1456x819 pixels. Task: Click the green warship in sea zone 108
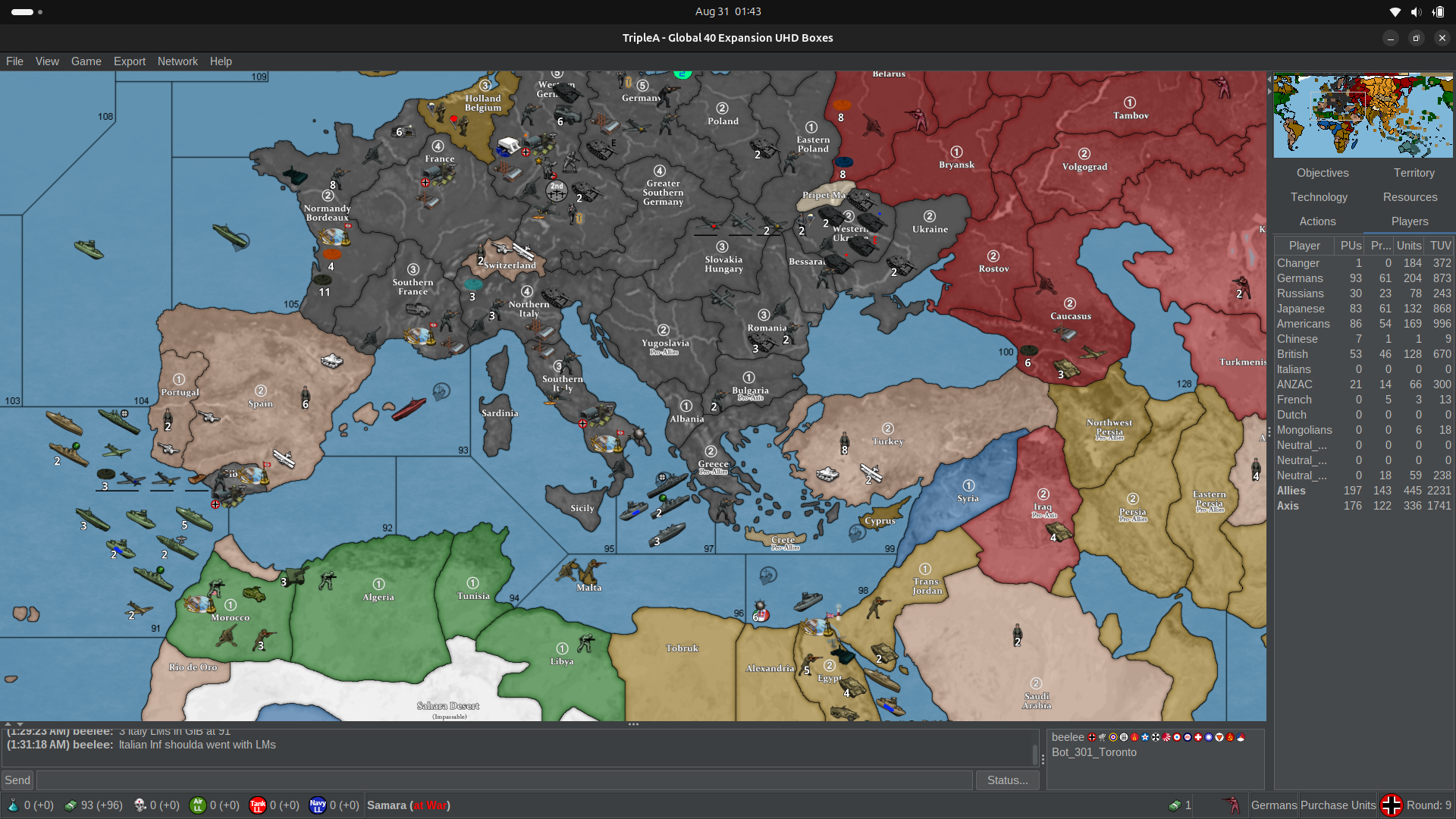[x=89, y=249]
